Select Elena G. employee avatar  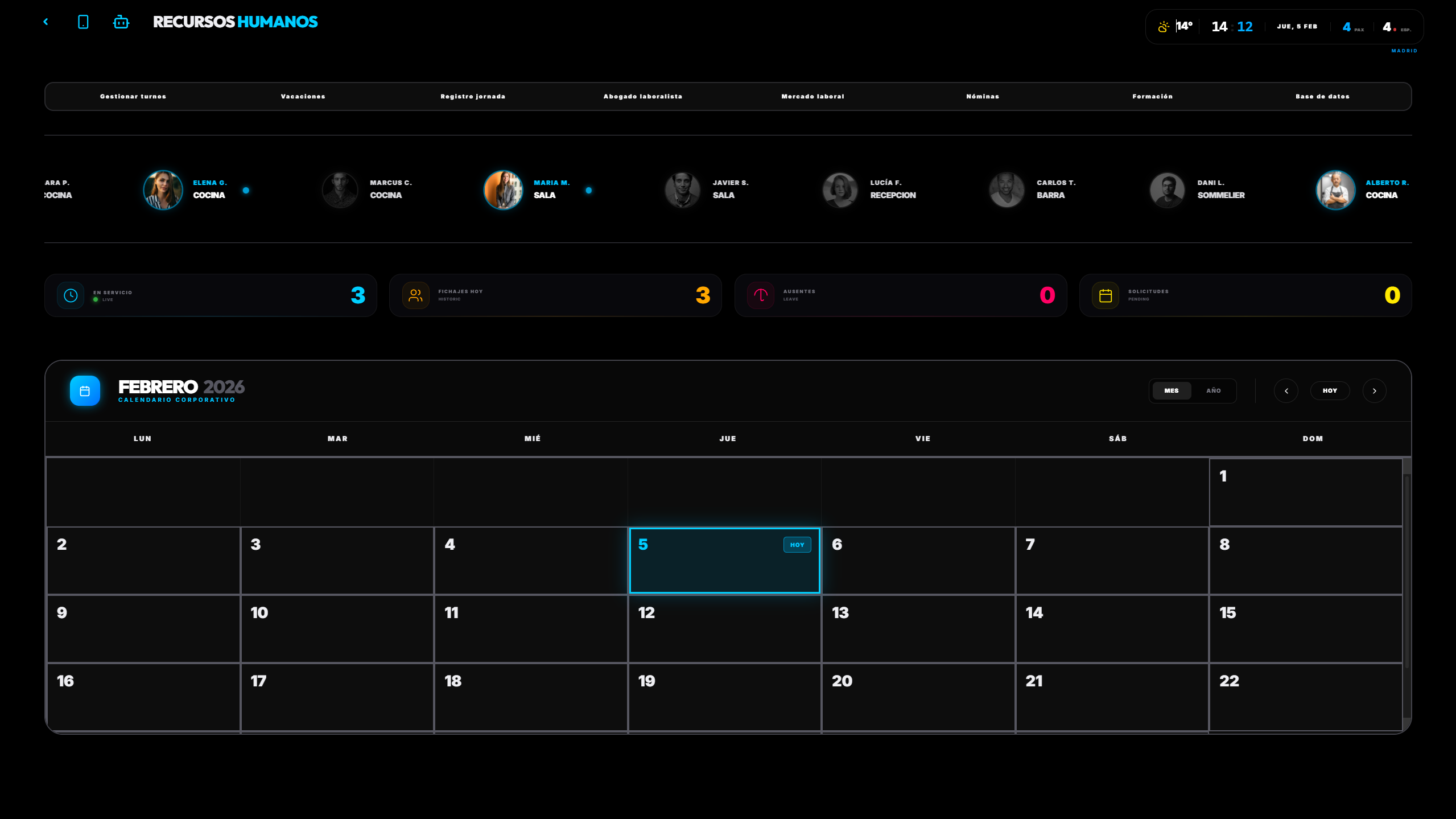click(163, 190)
